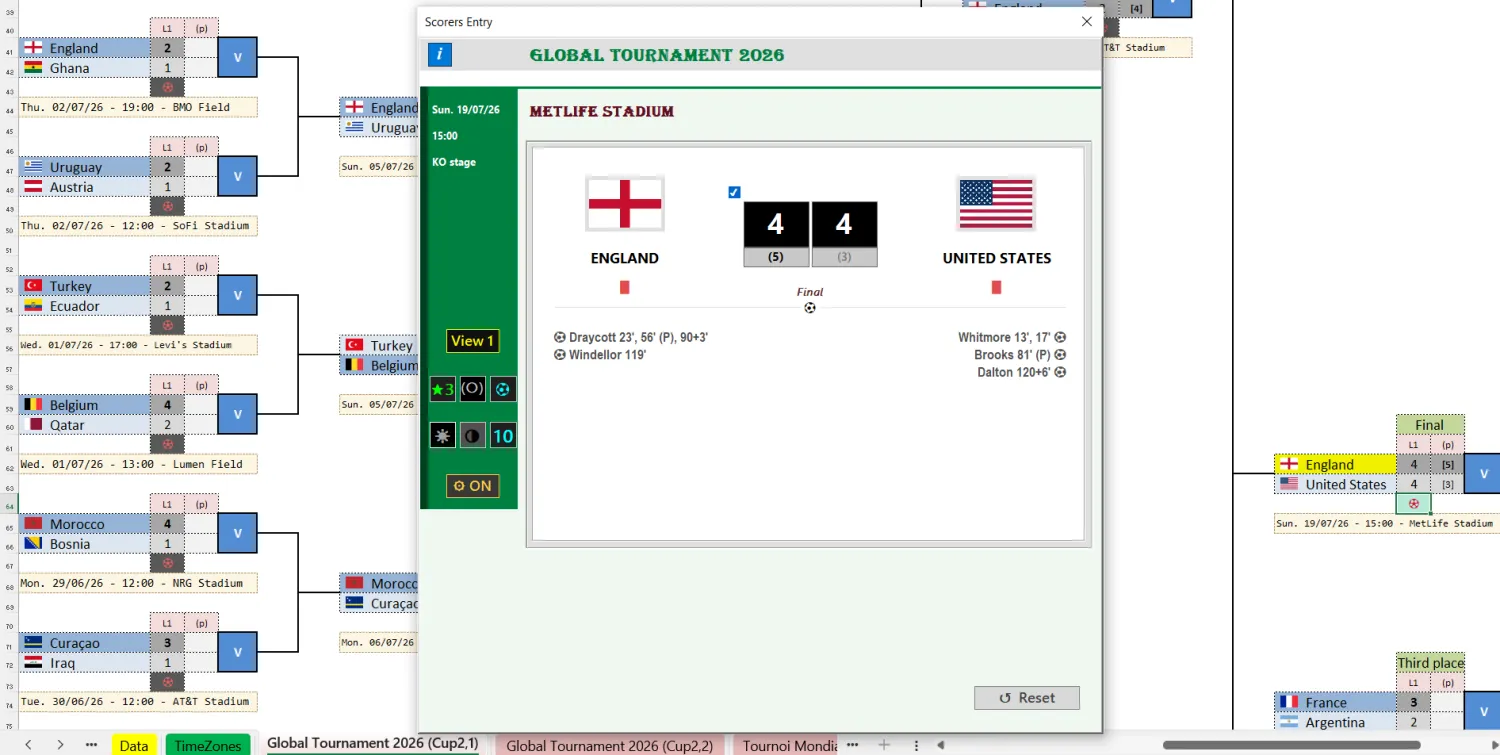Click the scorer ball cell under Morocco vs Bosnia
The image size is (1500, 755).
point(168,563)
